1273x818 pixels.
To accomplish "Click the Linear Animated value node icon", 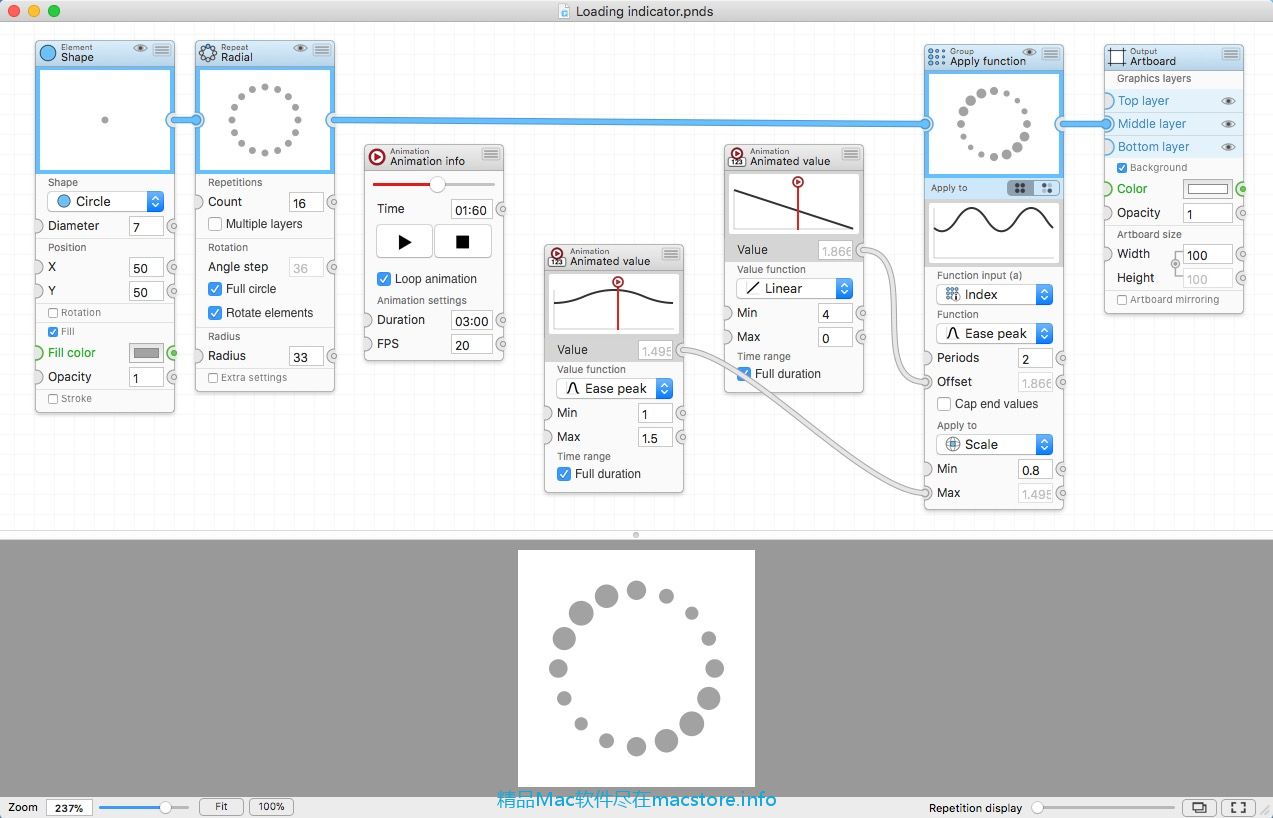I will [737, 157].
